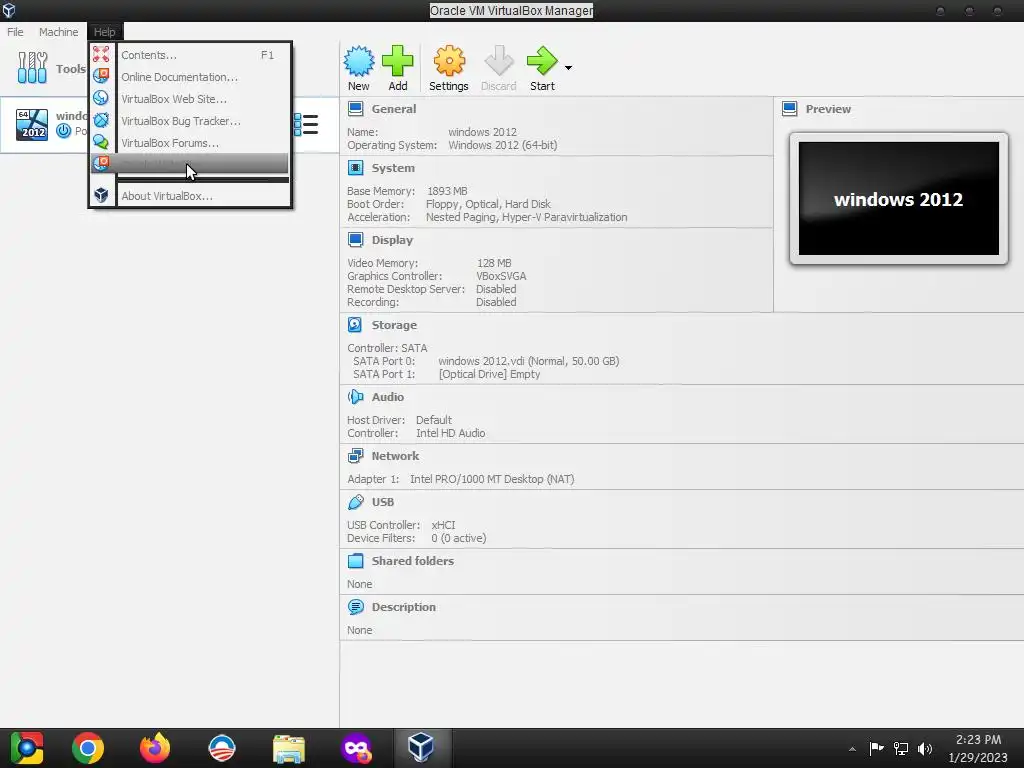Click the Base Memory value '1893 MB'

447,191
